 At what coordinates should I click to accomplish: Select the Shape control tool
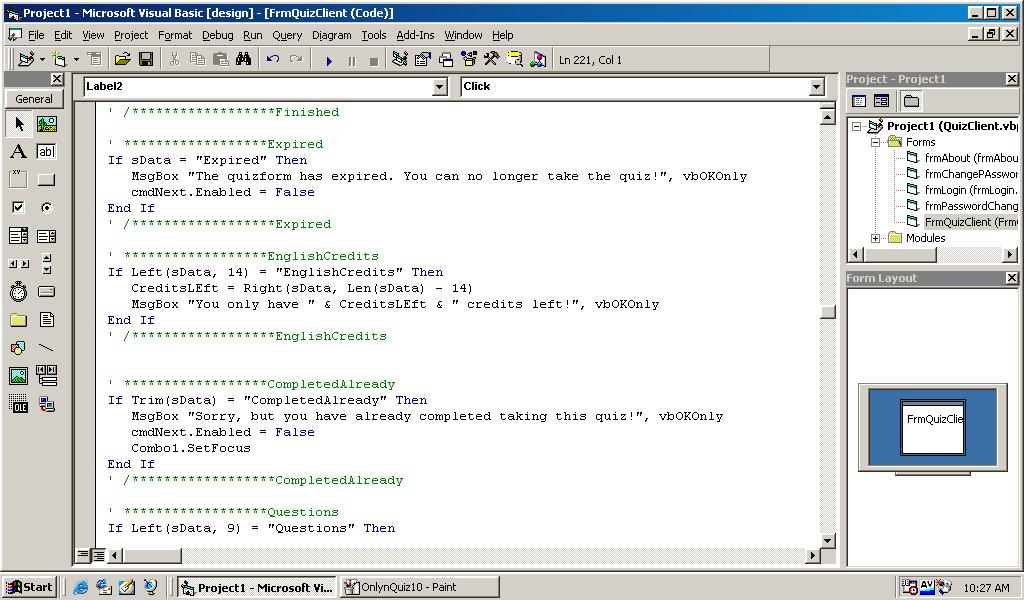[19, 348]
